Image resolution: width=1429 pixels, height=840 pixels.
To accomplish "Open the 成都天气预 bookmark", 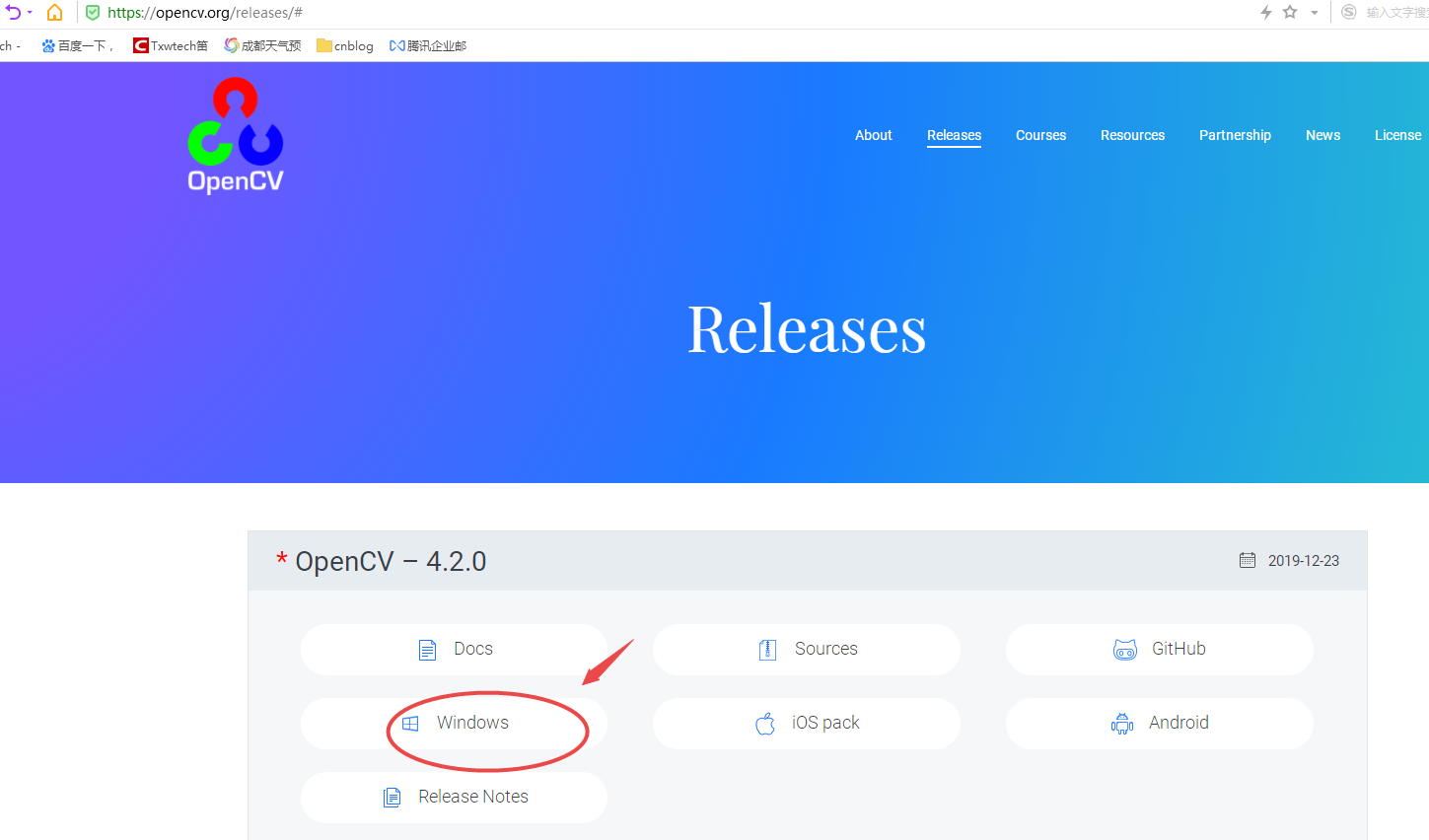I will [262, 45].
